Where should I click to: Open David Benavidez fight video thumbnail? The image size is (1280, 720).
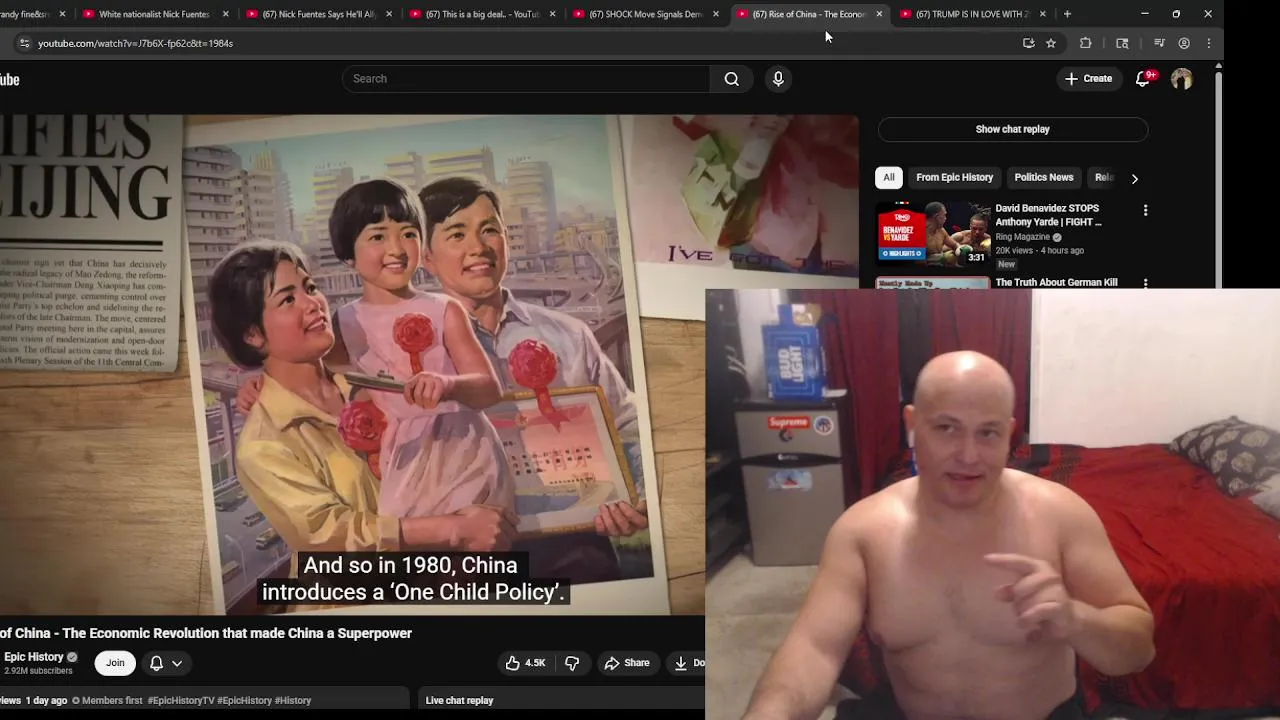tap(933, 234)
